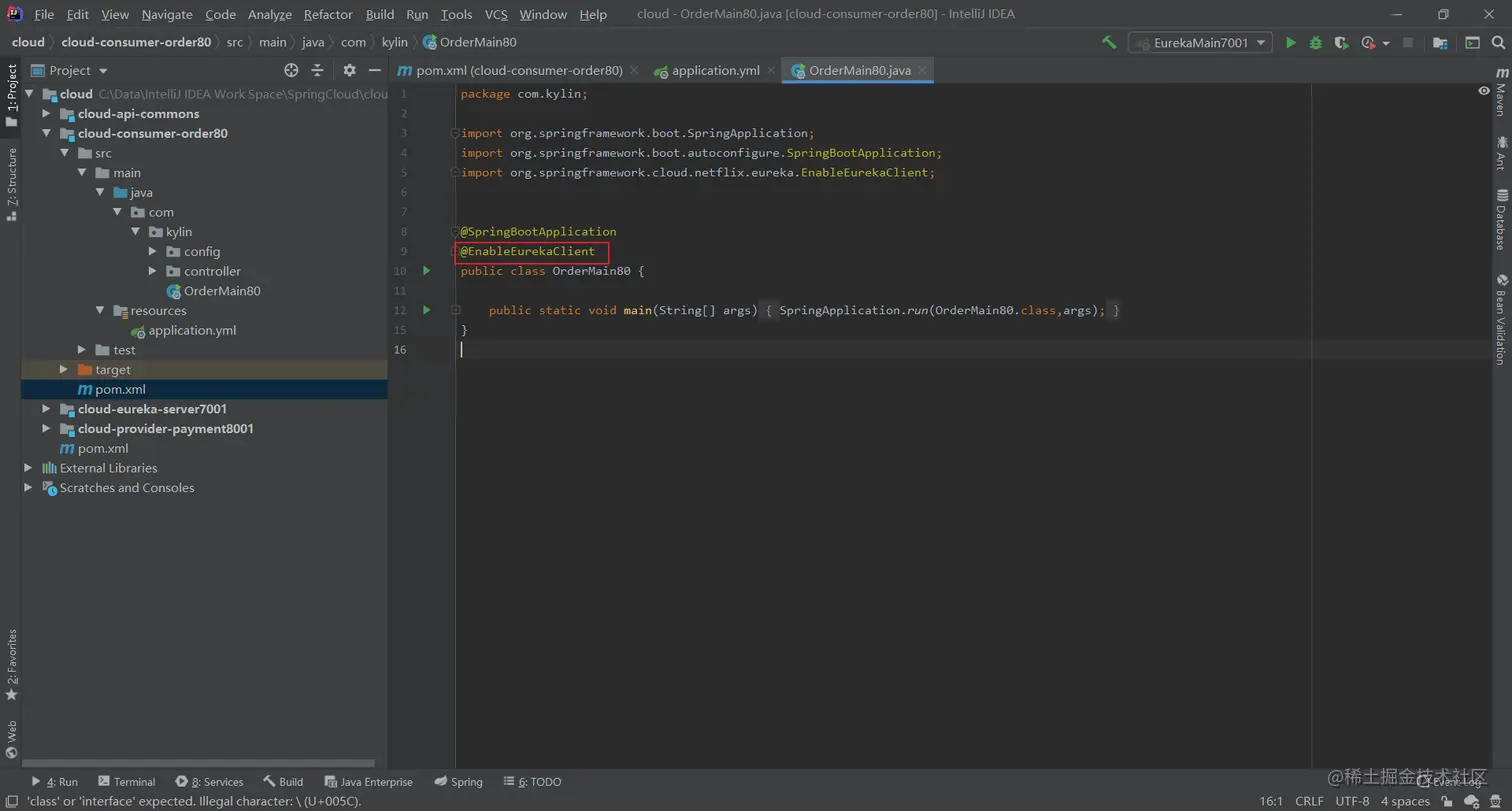Expand the config package folder
Screen dimensions: 1512x811
tap(152, 251)
